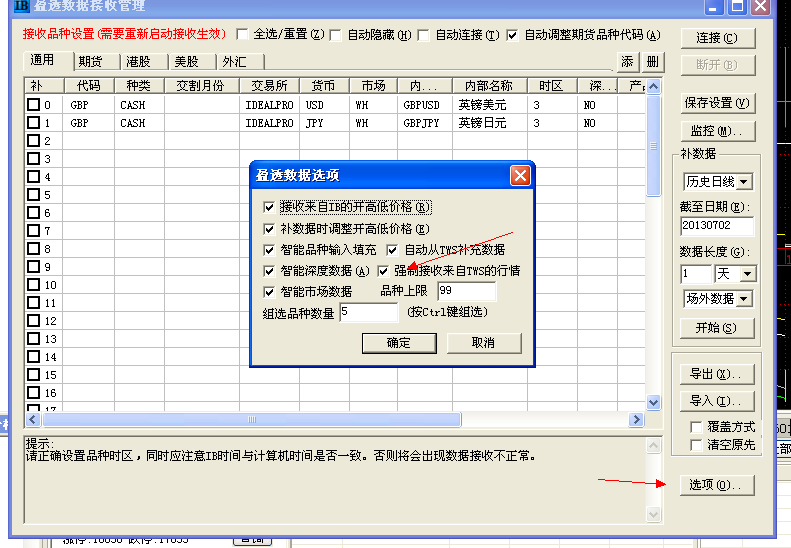
Task: Click the 品种上限 input field
Action: point(466,291)
